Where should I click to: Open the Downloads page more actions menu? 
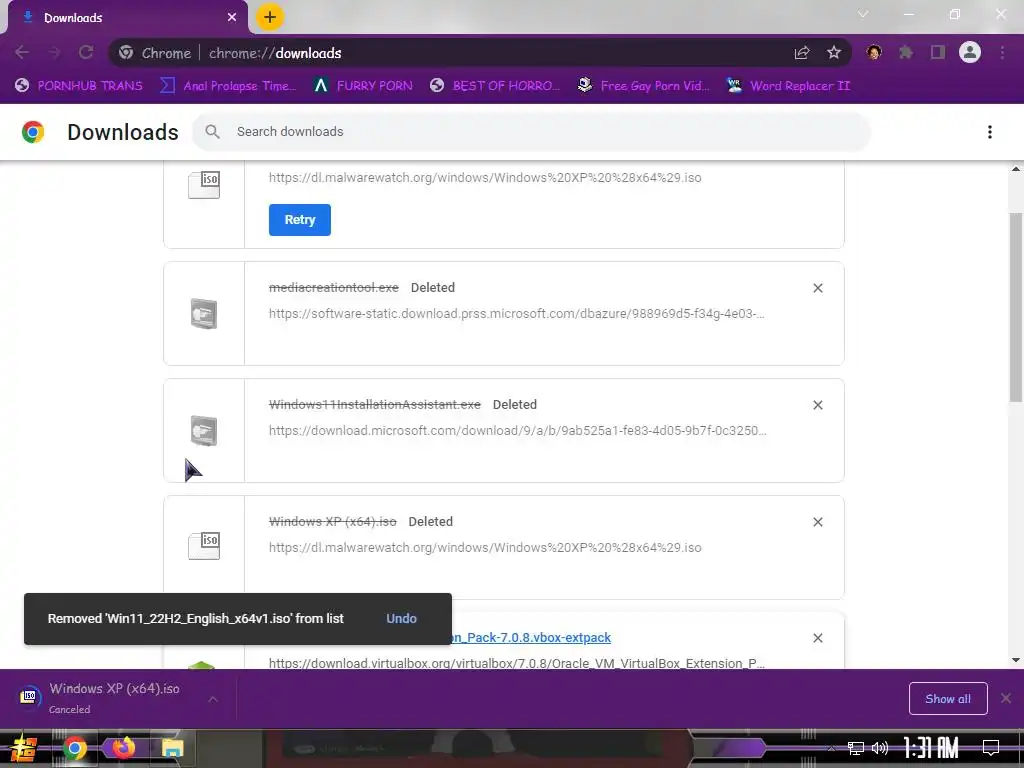tap(990, 132)
